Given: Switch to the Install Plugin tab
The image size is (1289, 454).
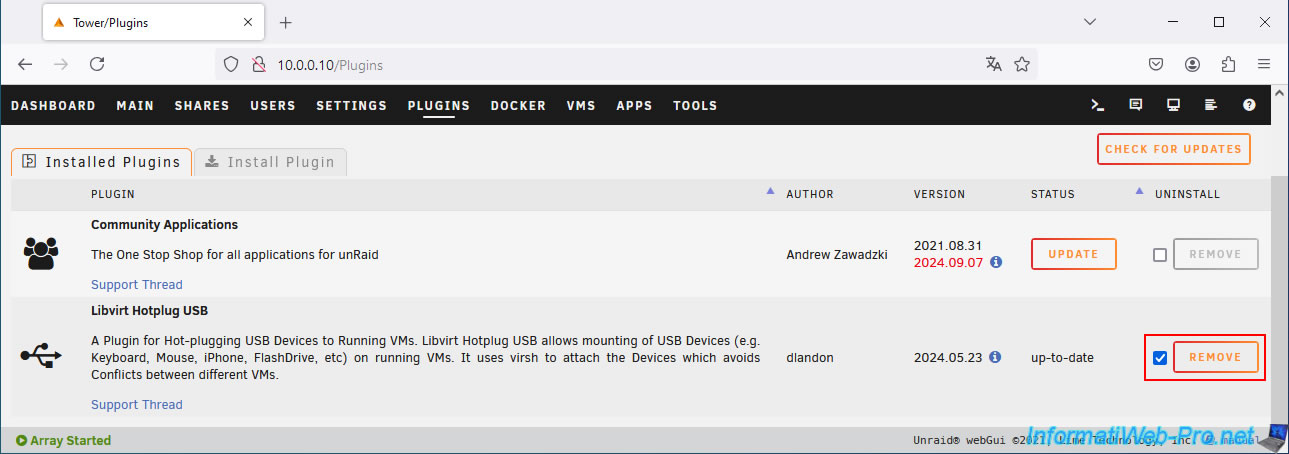Looking at the screenshot, I should [x=271, y=162].
